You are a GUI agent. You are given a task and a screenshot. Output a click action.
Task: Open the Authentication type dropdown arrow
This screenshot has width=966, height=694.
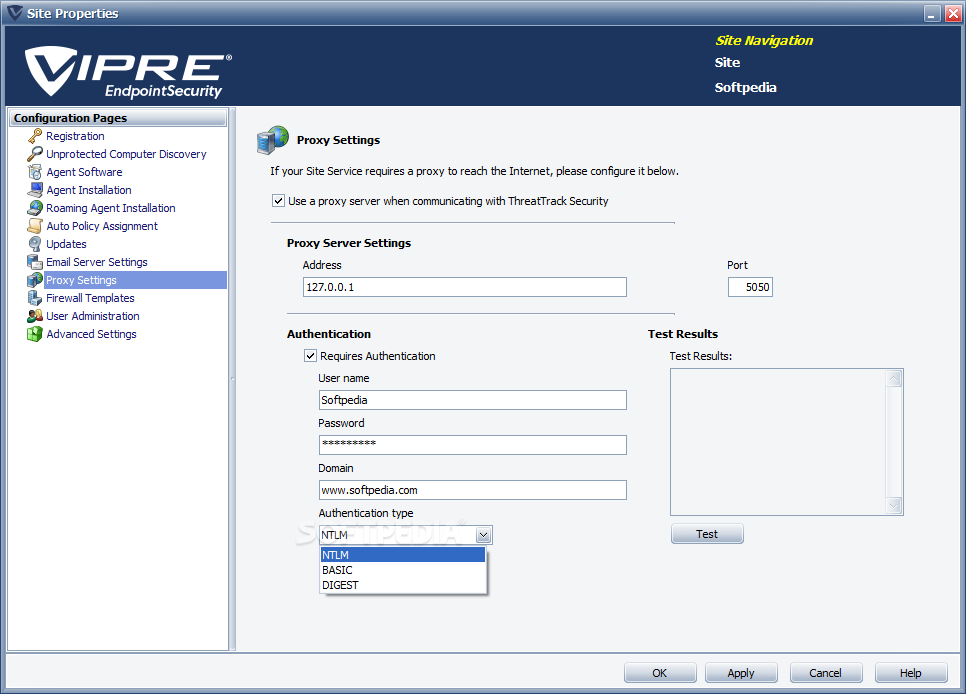point(484,535)
